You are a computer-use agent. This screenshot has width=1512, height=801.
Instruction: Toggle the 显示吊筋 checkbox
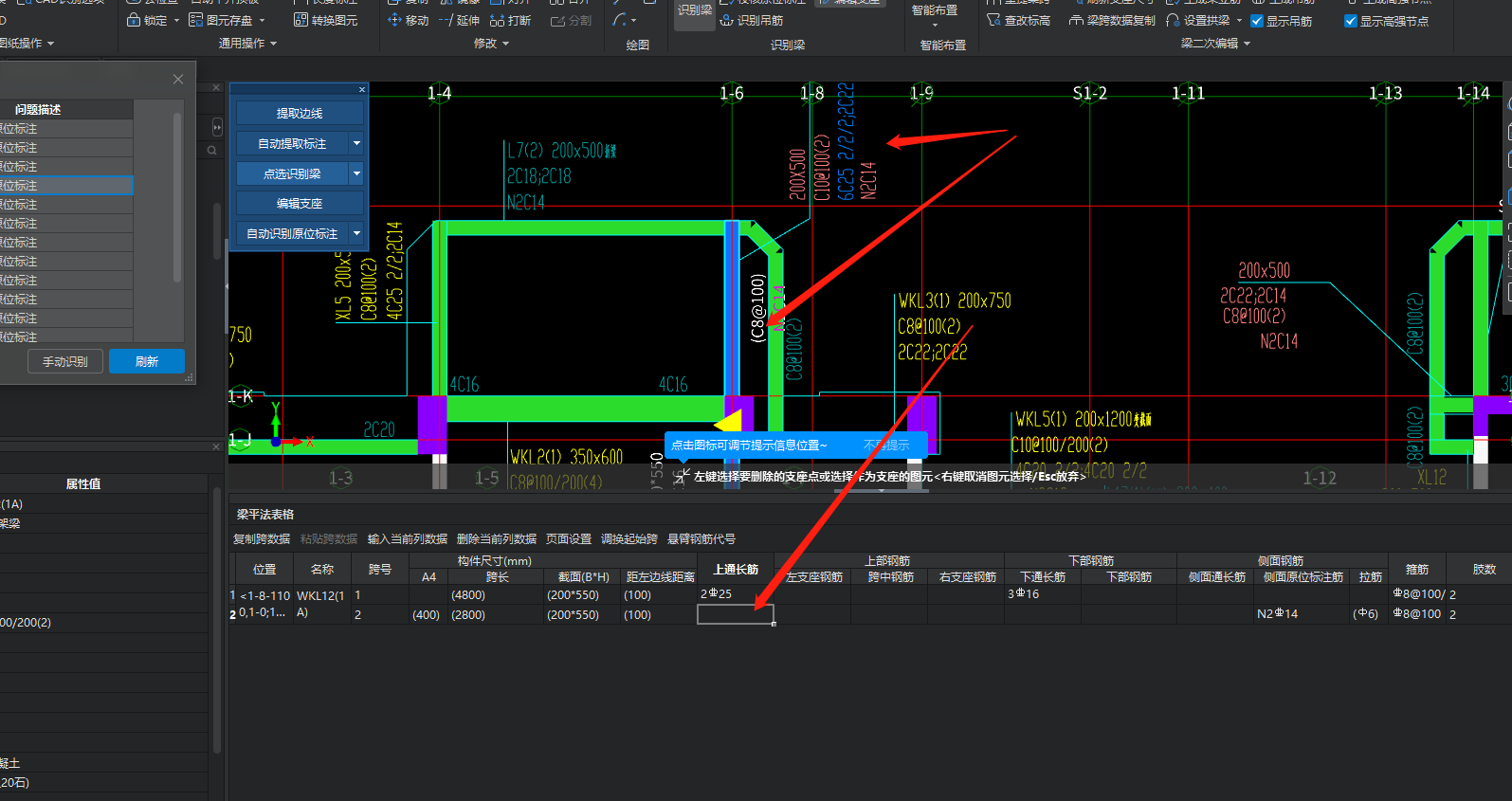point(1257,21)
